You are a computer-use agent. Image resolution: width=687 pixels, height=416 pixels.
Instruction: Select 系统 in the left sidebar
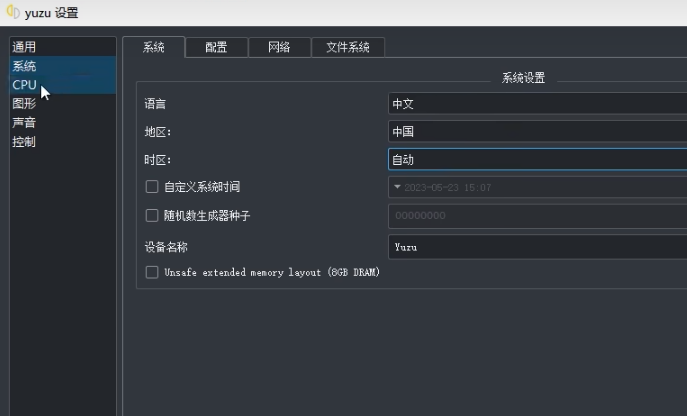point(24,66)
